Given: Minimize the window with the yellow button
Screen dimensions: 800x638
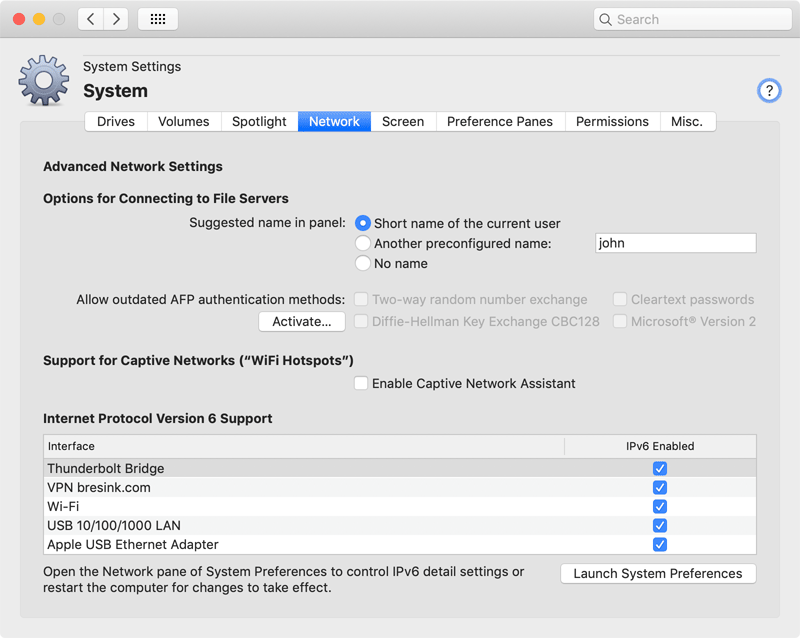Looking at the screenshot, I should [x=39, y=19].
